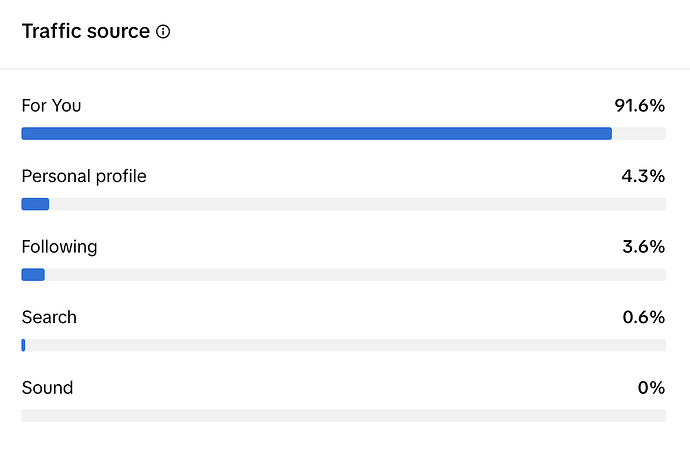690x450 pixels.
Task: Click the blue fill of Personal profile bar
Action: 35,204
